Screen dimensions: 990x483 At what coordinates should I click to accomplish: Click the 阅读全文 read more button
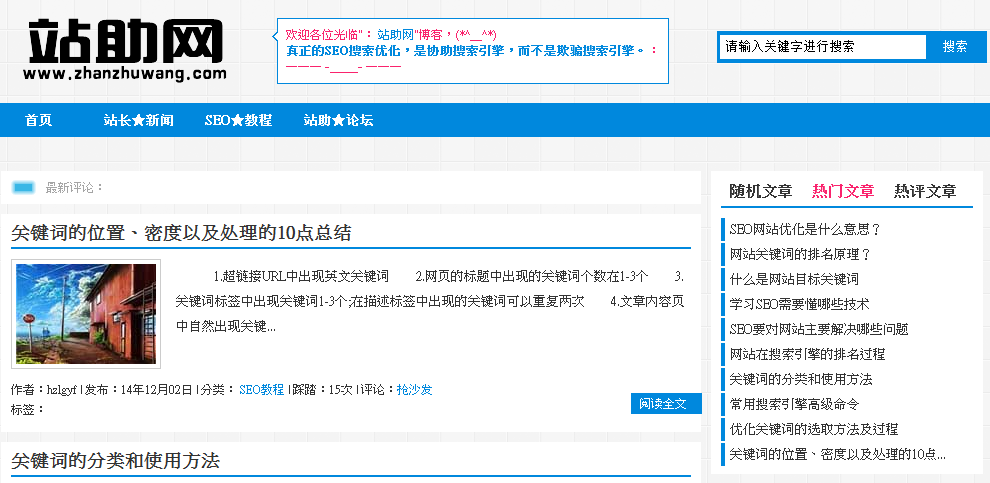663,404
